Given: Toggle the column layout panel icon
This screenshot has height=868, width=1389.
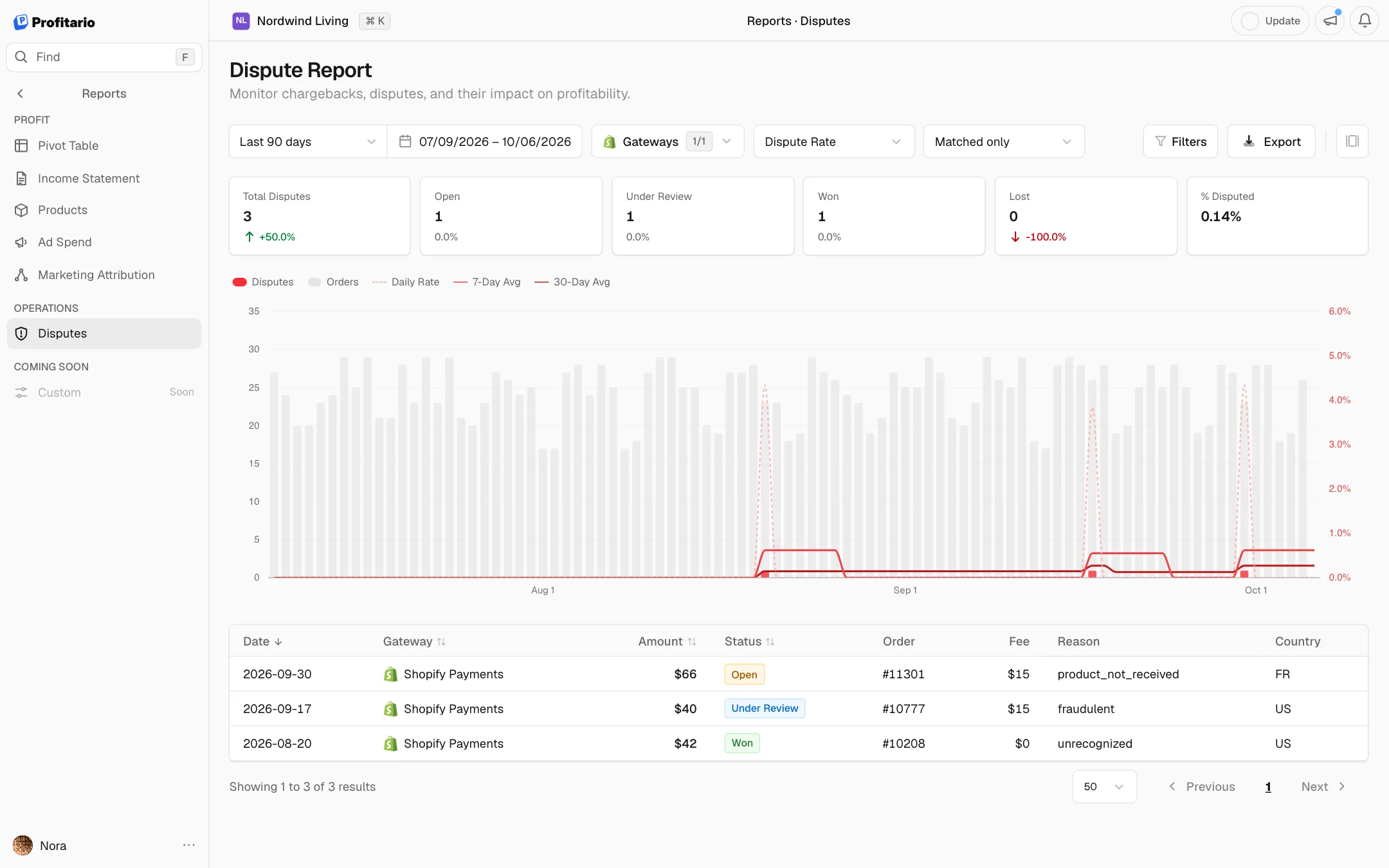Looking at the screenshot, I should pyautogui.click(x=1352, y=141).
